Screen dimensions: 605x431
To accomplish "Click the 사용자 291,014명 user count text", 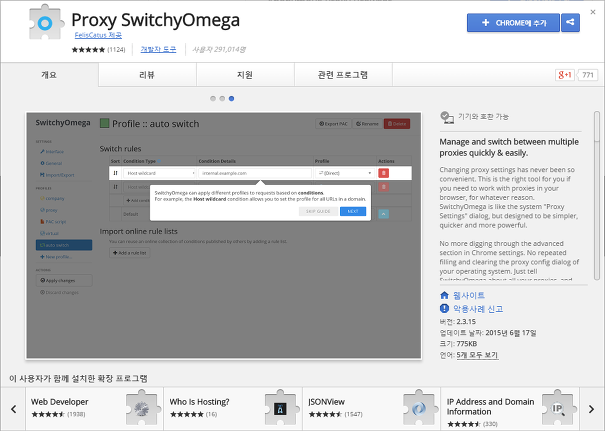I will pos(219,49).
